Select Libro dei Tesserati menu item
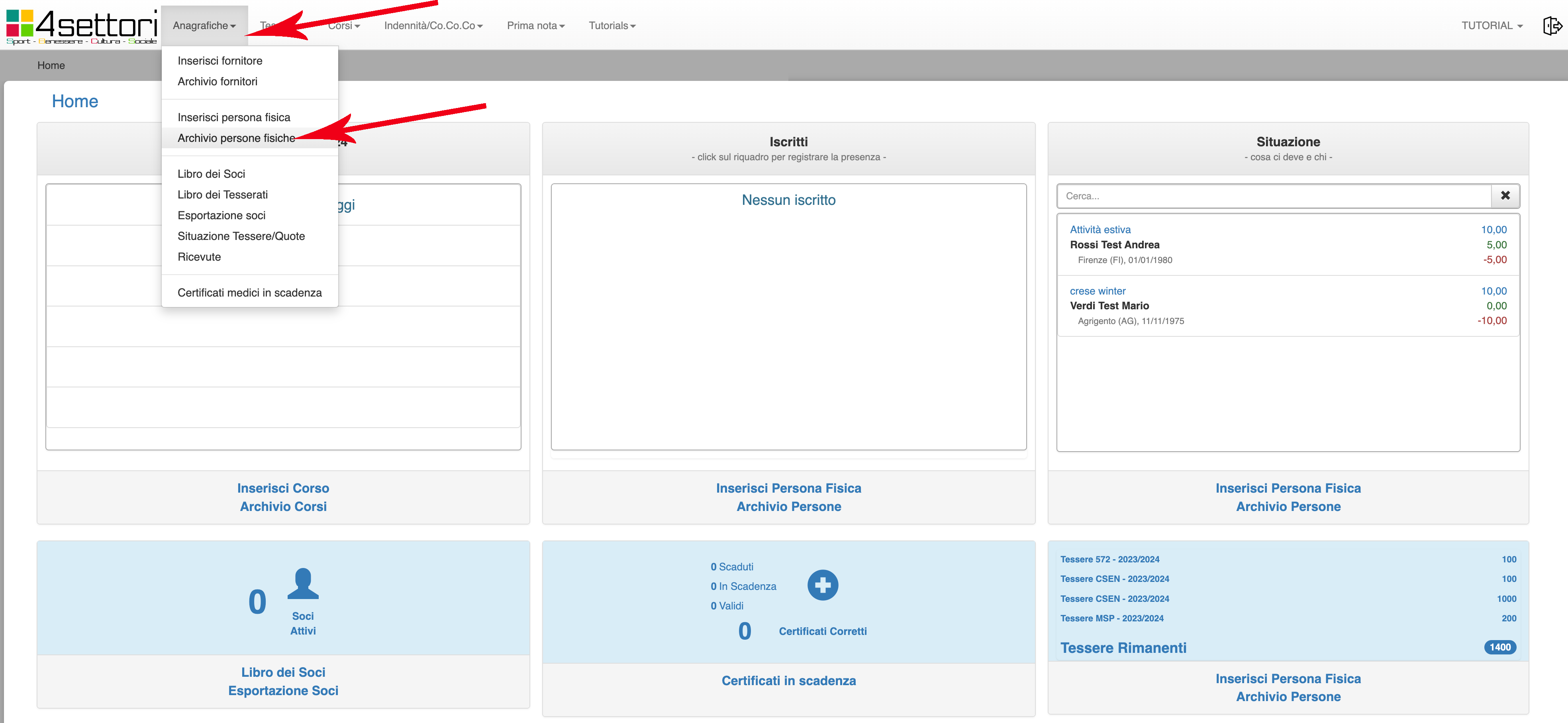The width and height of the screenshot is (1568, 723). coord(222,195)
